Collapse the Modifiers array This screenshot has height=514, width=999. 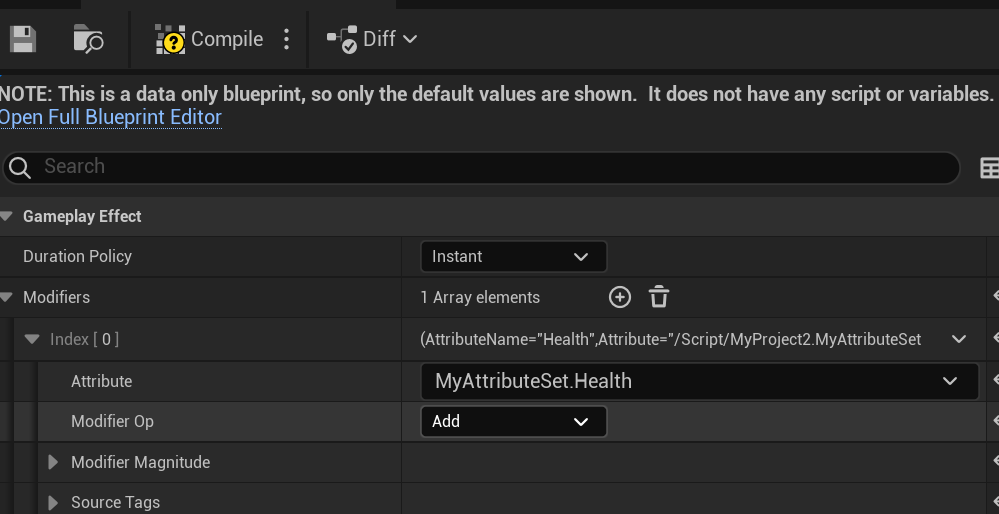8,297
